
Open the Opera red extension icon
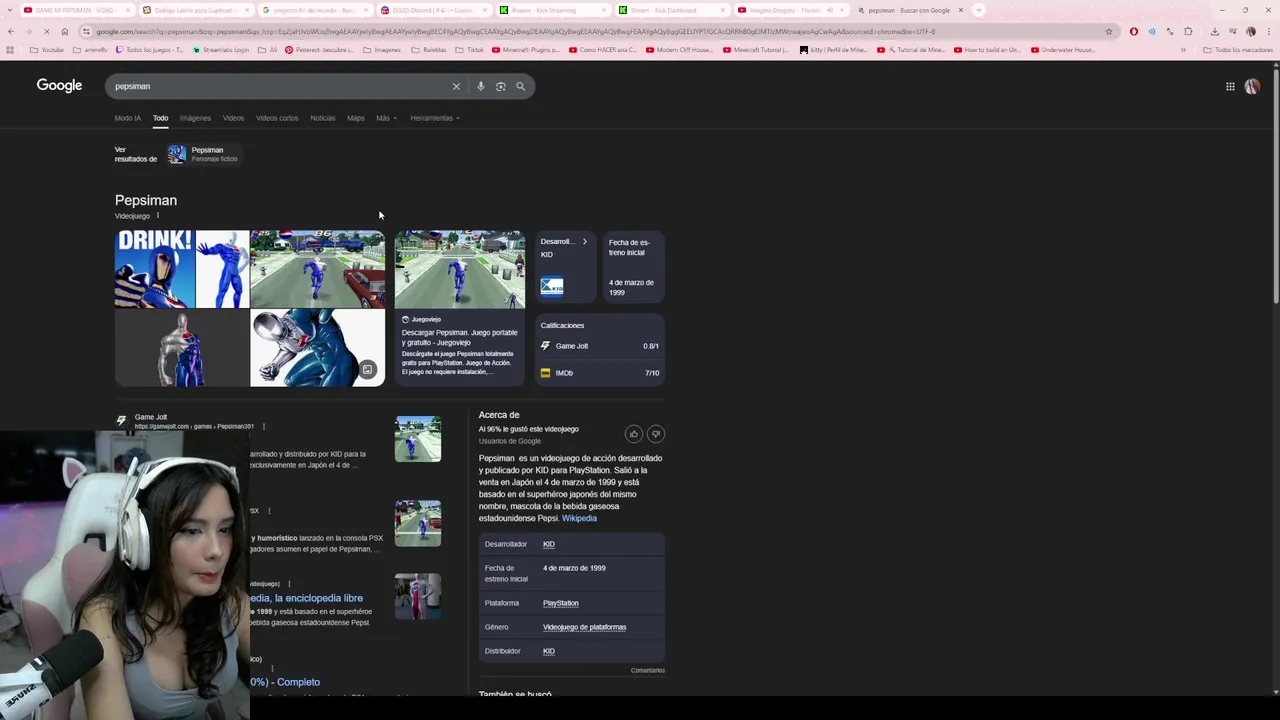pyautogui.click(x=1133, y=31)
